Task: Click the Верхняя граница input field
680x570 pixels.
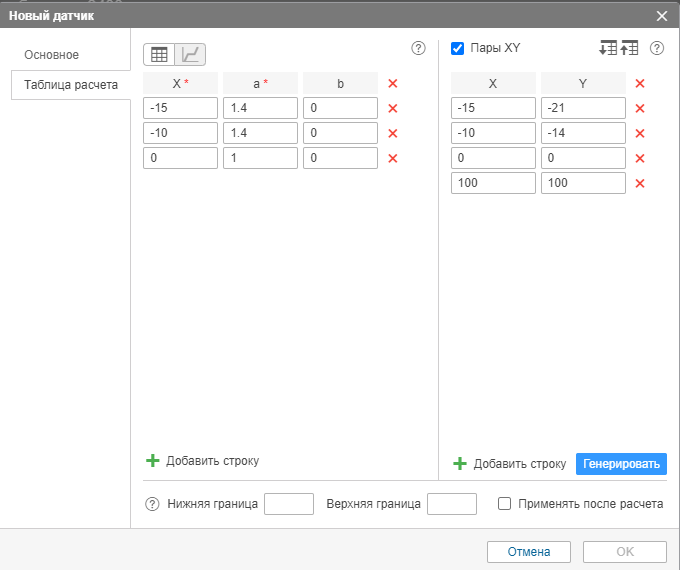Action: [451, 504]
